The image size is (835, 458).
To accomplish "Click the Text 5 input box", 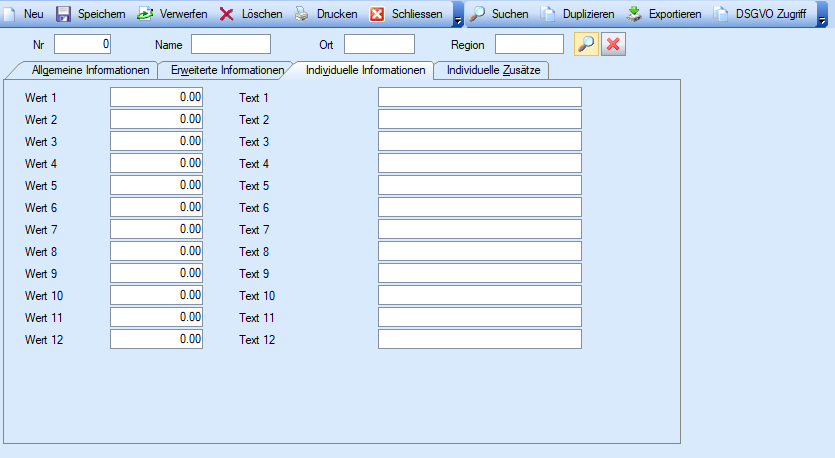I will pos(480,185).
